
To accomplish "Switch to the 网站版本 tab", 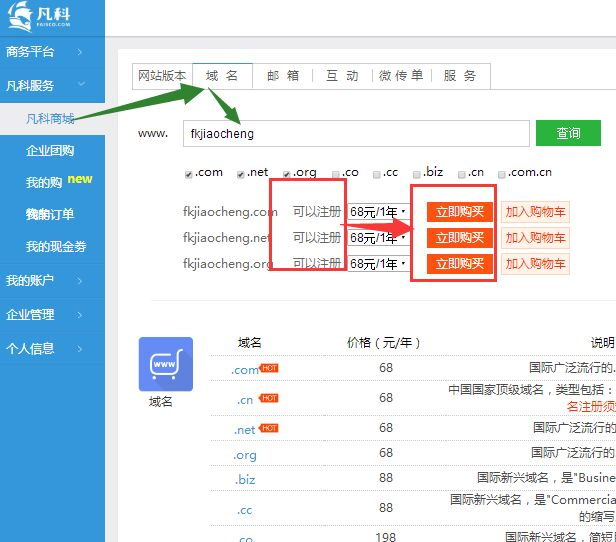I will tap(162, 75).
